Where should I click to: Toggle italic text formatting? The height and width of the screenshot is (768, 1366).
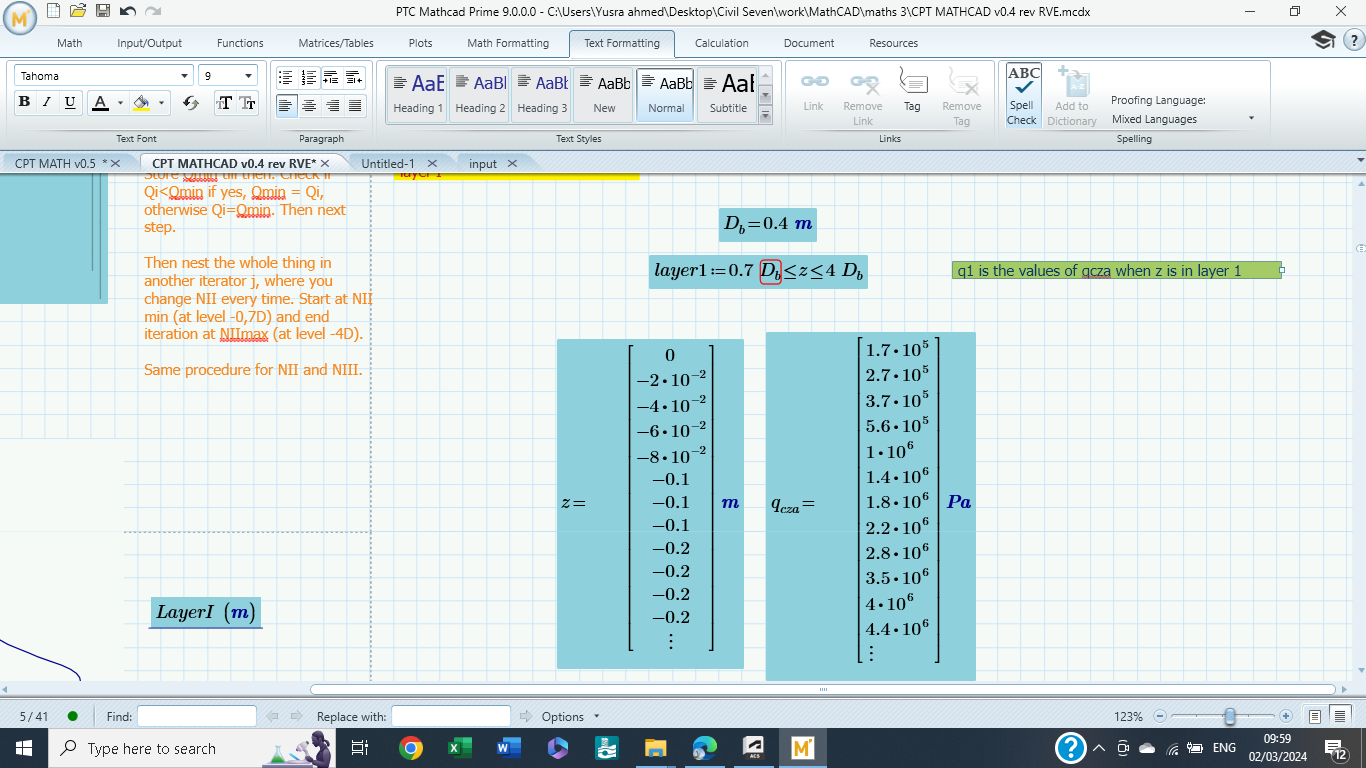[46, 103]
